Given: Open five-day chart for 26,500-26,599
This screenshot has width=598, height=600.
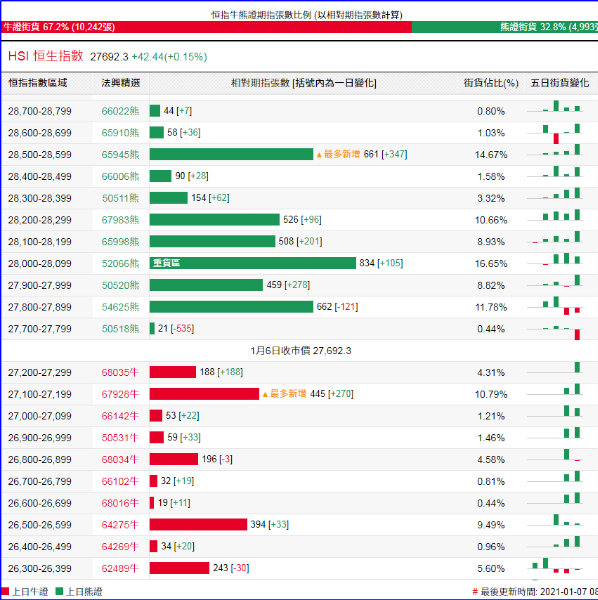Looking at the screenshot, I should (554, 520).
